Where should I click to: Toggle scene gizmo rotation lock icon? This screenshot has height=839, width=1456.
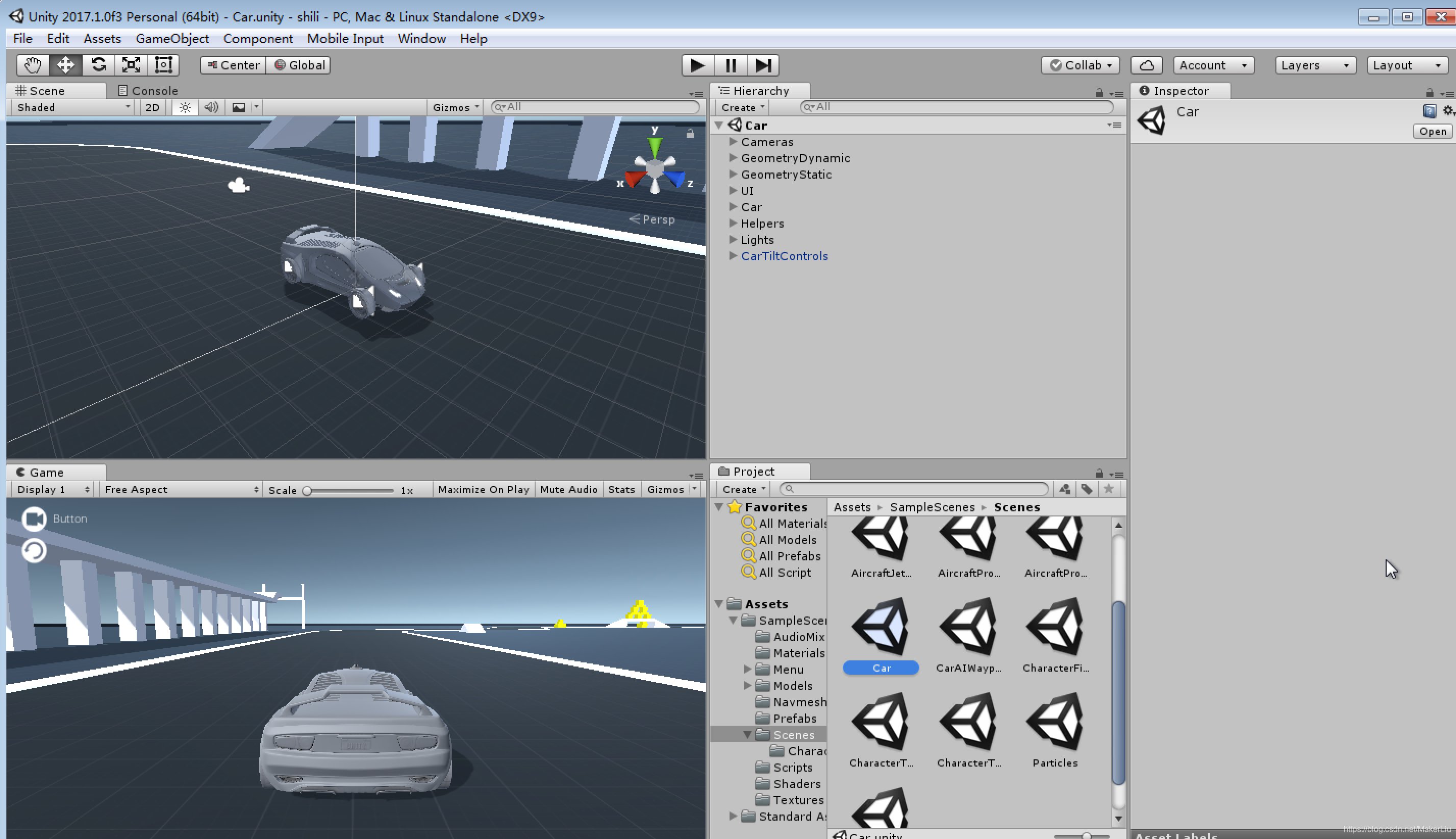[690, 134]
